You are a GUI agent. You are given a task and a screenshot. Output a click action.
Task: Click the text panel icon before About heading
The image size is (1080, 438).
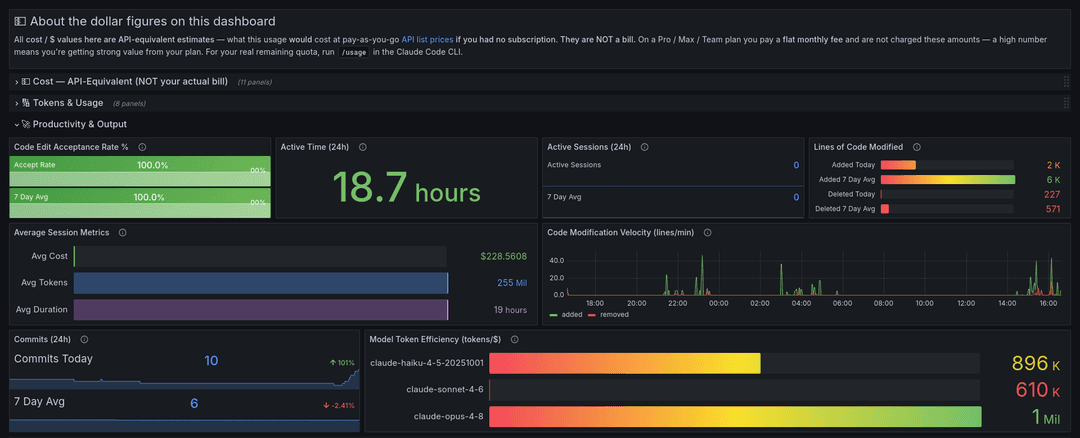21,21
